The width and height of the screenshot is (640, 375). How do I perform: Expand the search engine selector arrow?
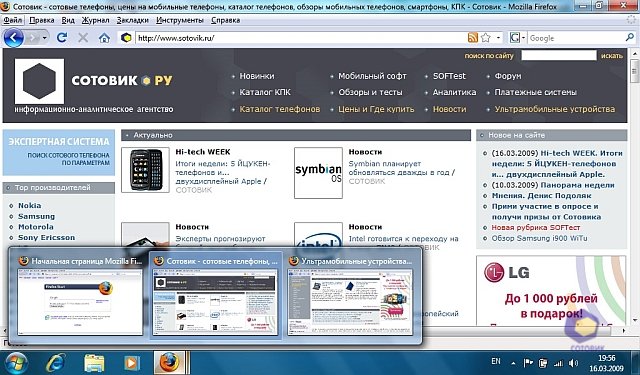(523, 38)
